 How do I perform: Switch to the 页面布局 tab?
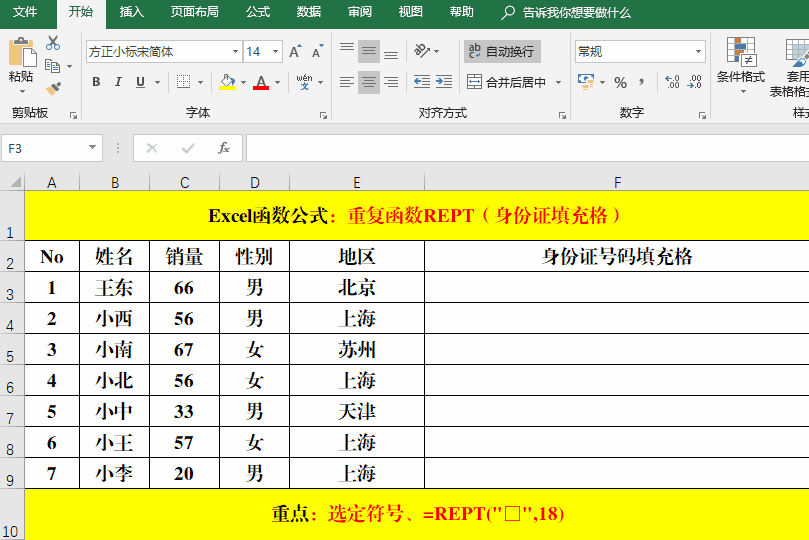195,12
